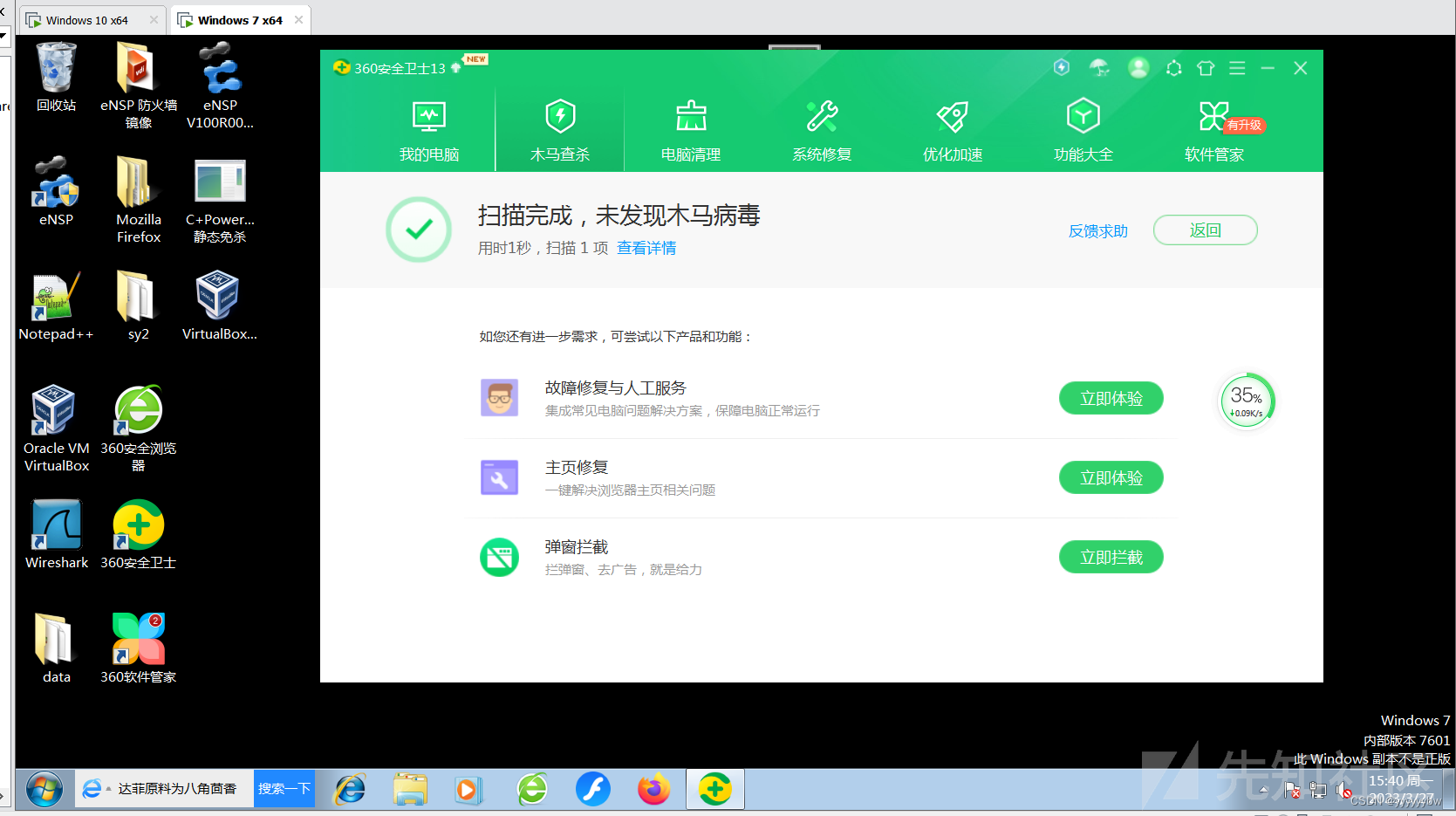
Task: Click the 查看详情 link
Action: pyautogui.click(x=646, y=248)
